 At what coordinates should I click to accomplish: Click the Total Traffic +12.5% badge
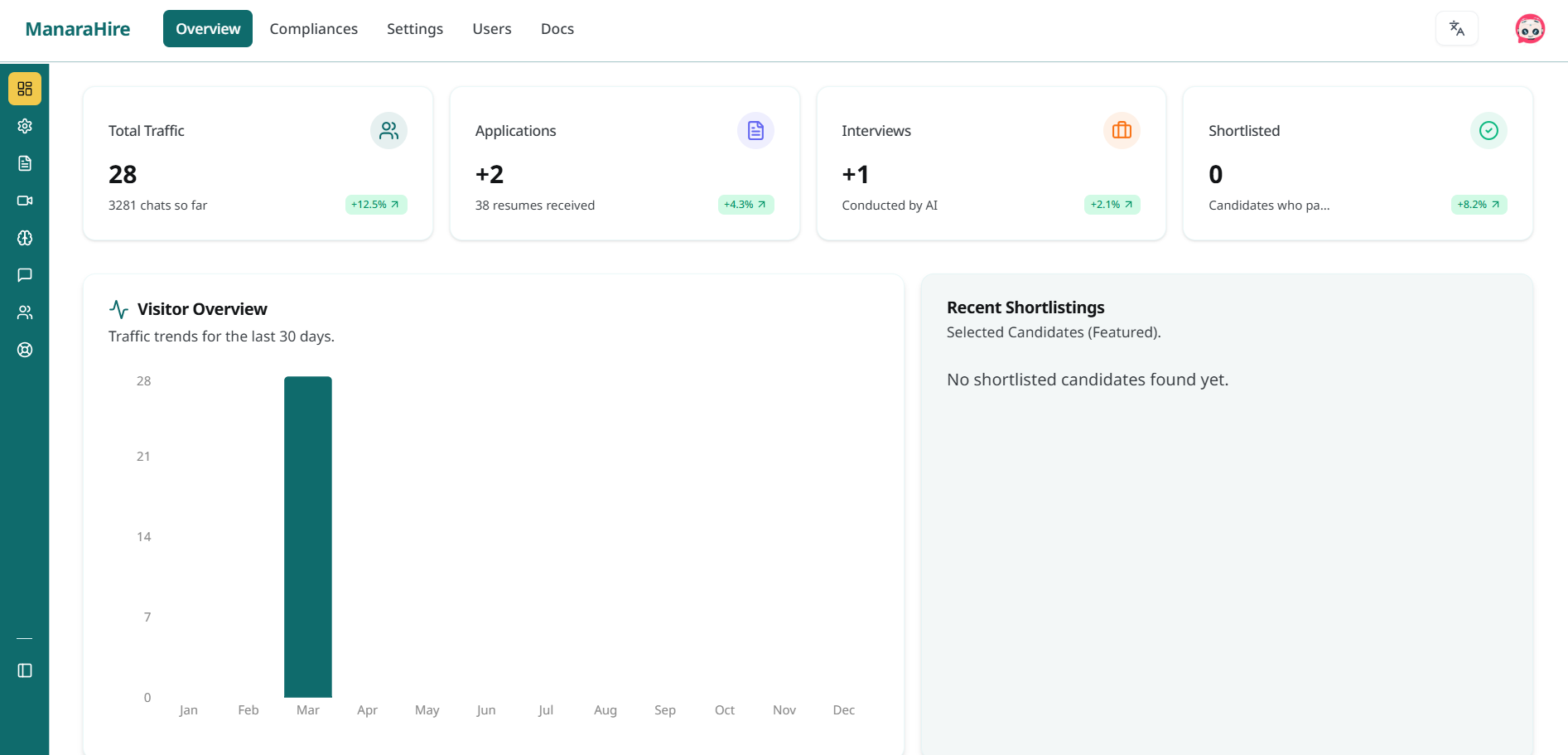(375, 205)
